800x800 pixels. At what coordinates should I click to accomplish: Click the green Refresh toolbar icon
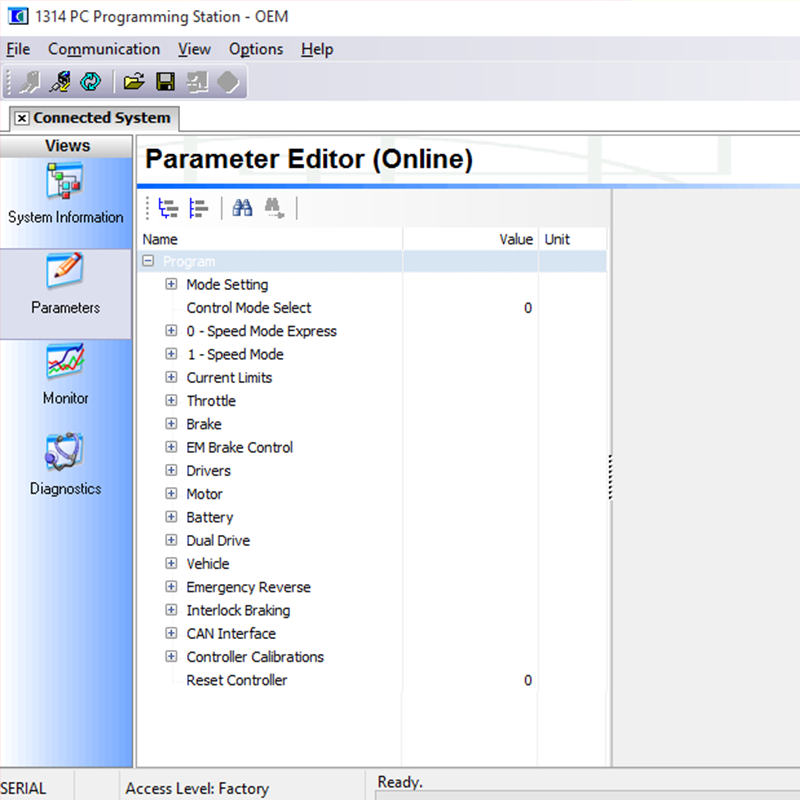pyautogui.click(x=91, y=82)
